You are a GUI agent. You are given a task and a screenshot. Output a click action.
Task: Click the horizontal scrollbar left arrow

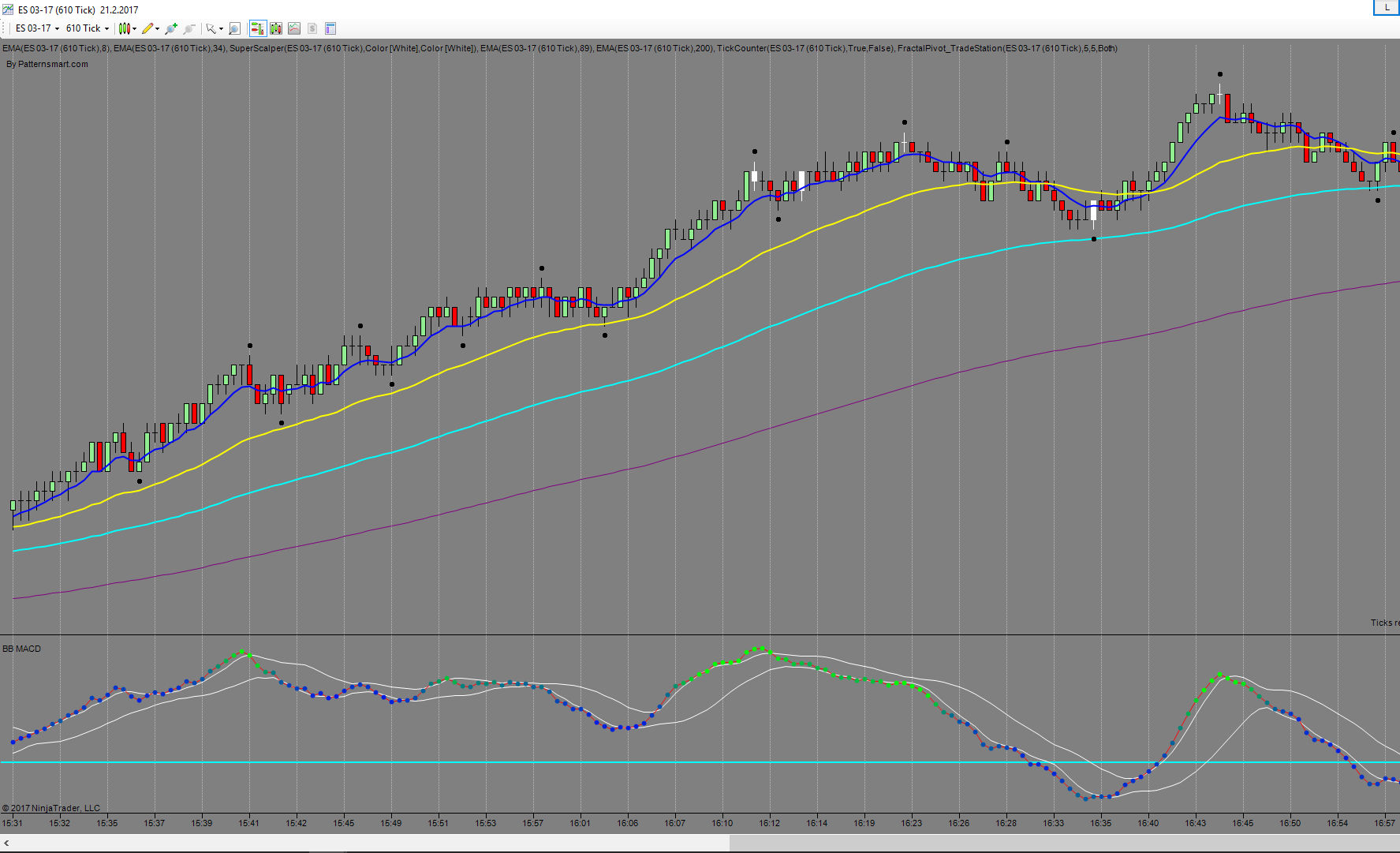[x=6, y=844]
